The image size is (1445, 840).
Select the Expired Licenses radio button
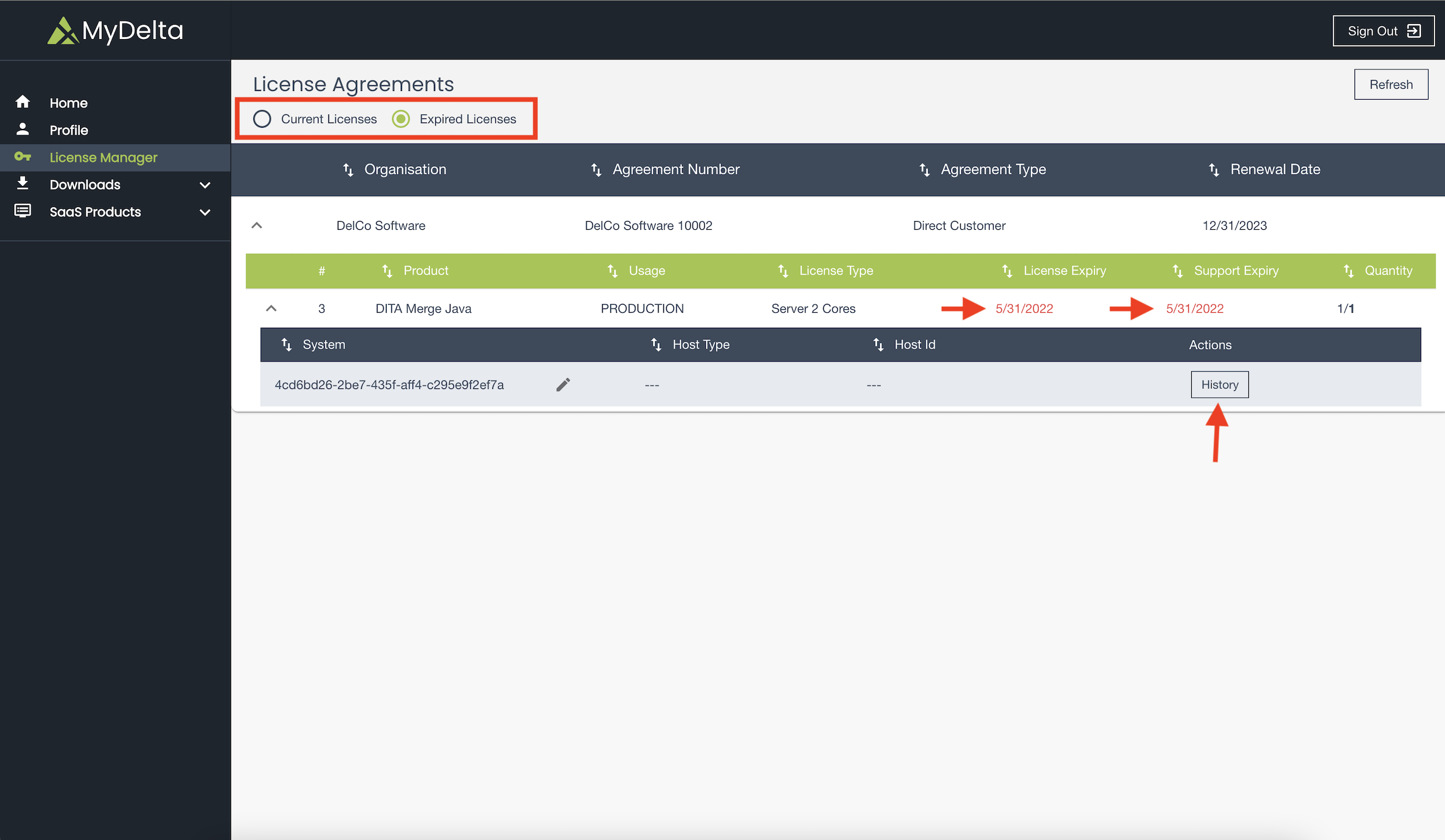[401, 119]
